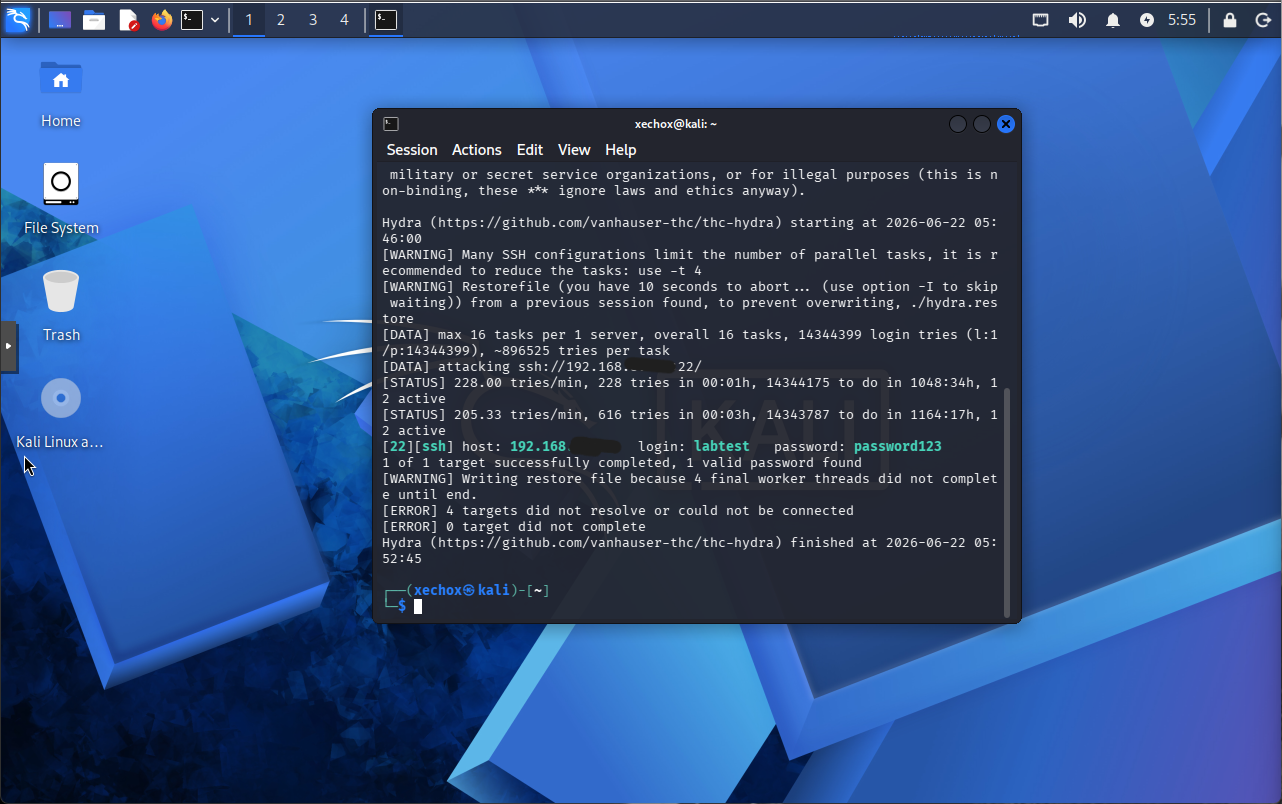Select the Trash desktop icon
The image size is (1282, 804).
coord(61,307)
